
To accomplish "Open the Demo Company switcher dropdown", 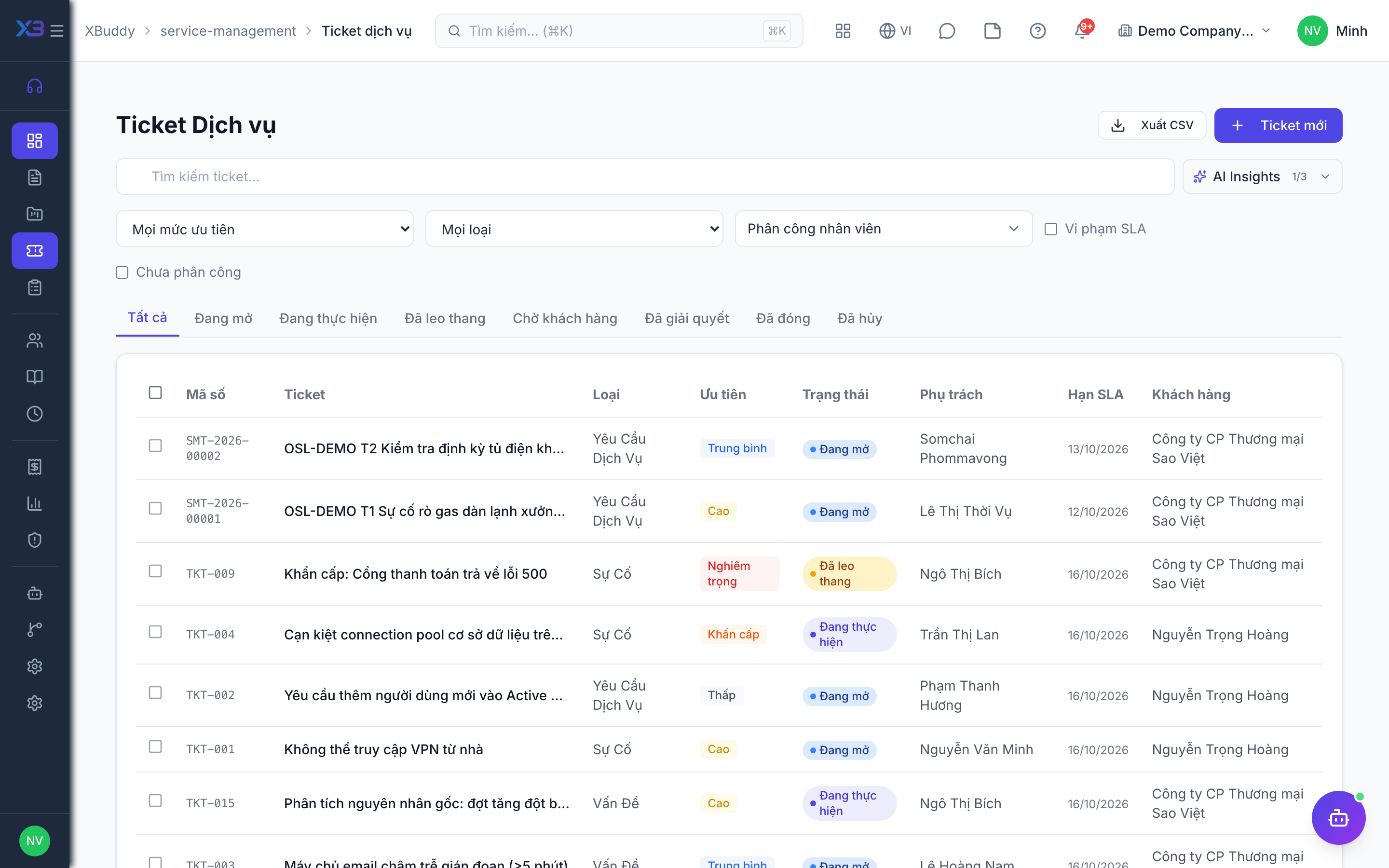I will (1194, 30).
